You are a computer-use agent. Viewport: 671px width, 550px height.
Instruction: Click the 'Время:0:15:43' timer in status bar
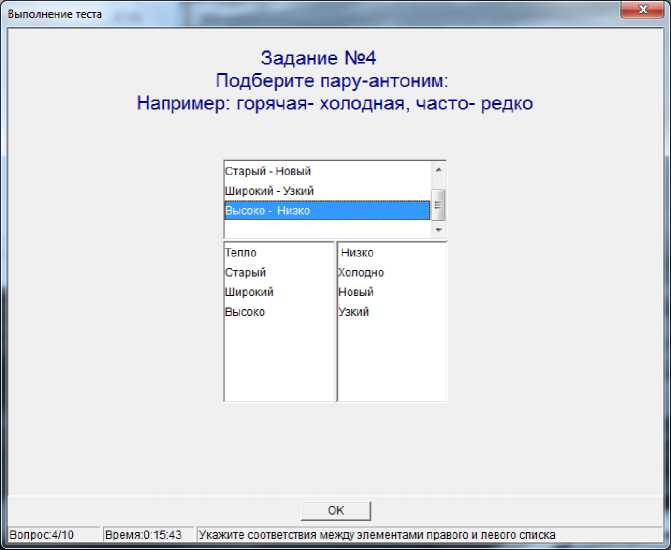(148, 535)
